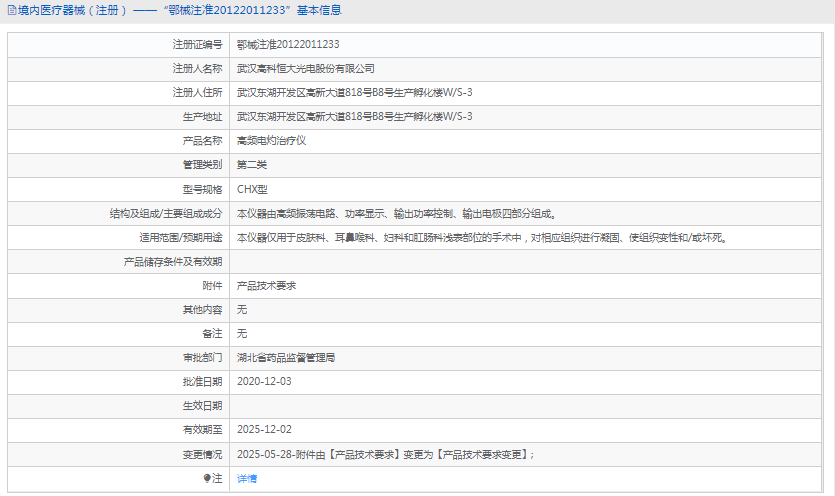Click the 其他内容 label
The image size is (835, 496).
pyautogui.click(x=202, y=310)
